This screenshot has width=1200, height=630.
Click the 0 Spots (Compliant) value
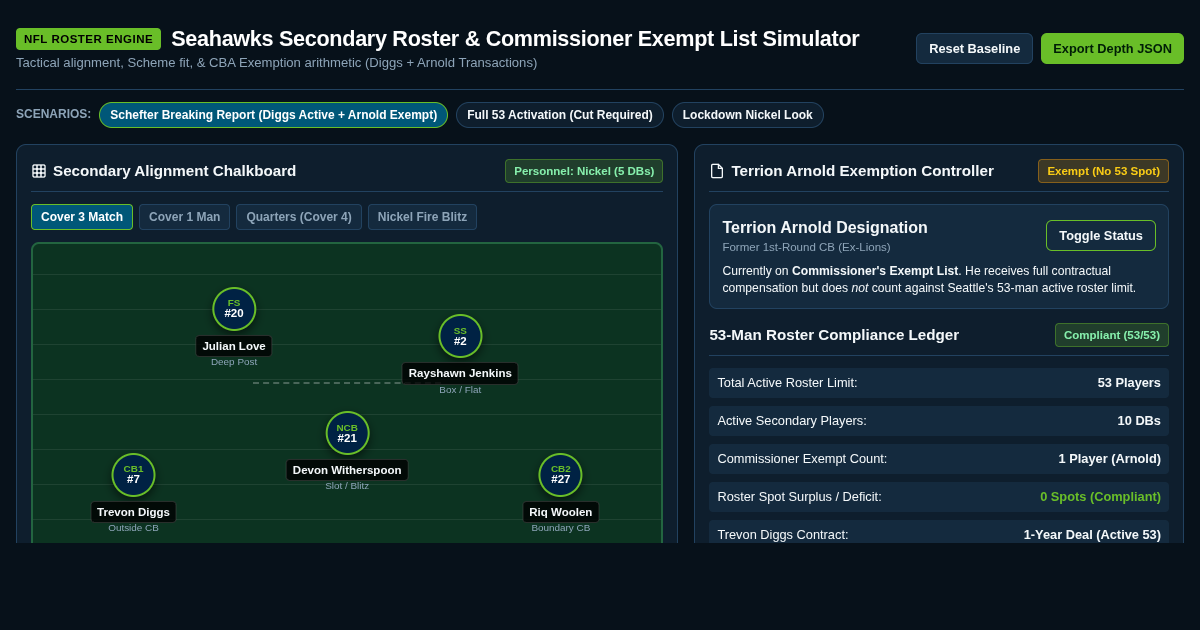(x=1100, y=497)
